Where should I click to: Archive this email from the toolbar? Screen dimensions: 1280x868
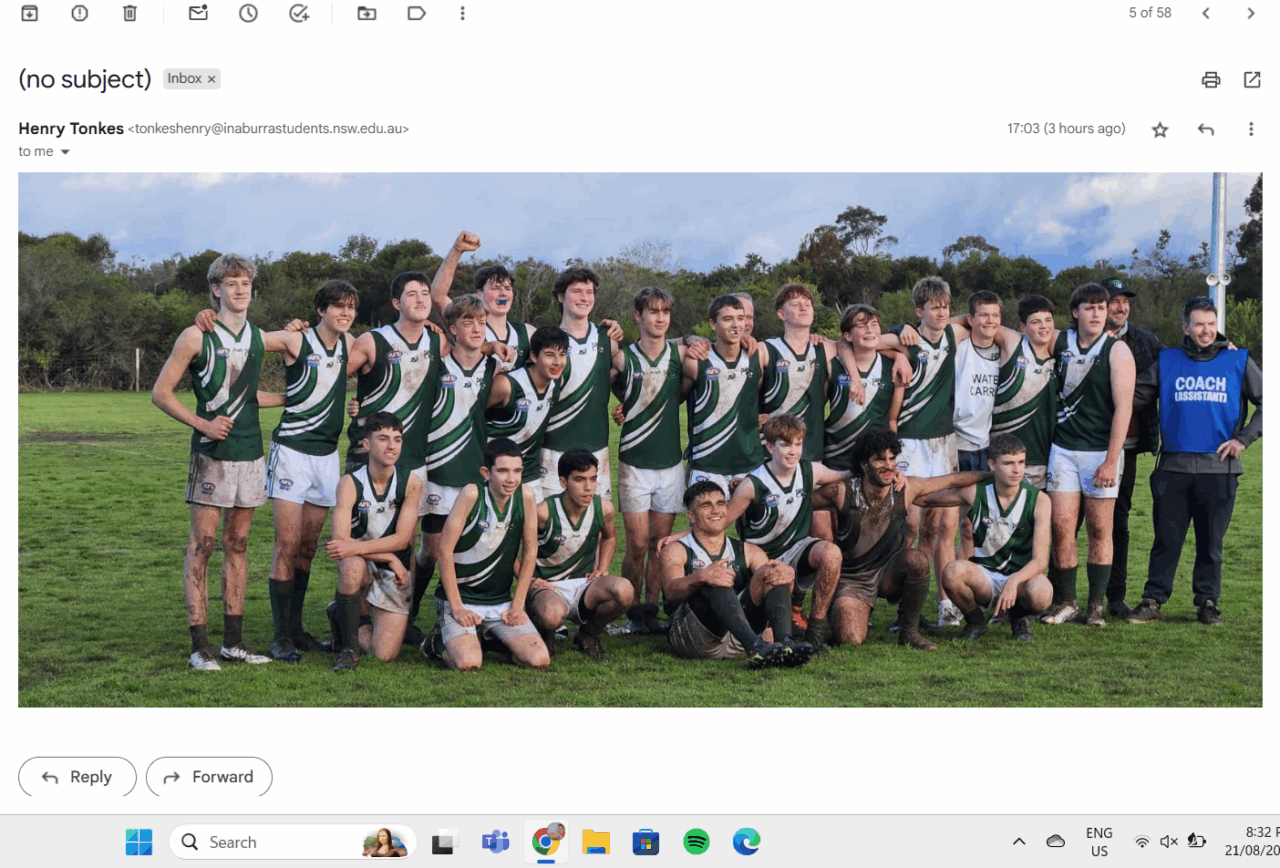point(30,13)
